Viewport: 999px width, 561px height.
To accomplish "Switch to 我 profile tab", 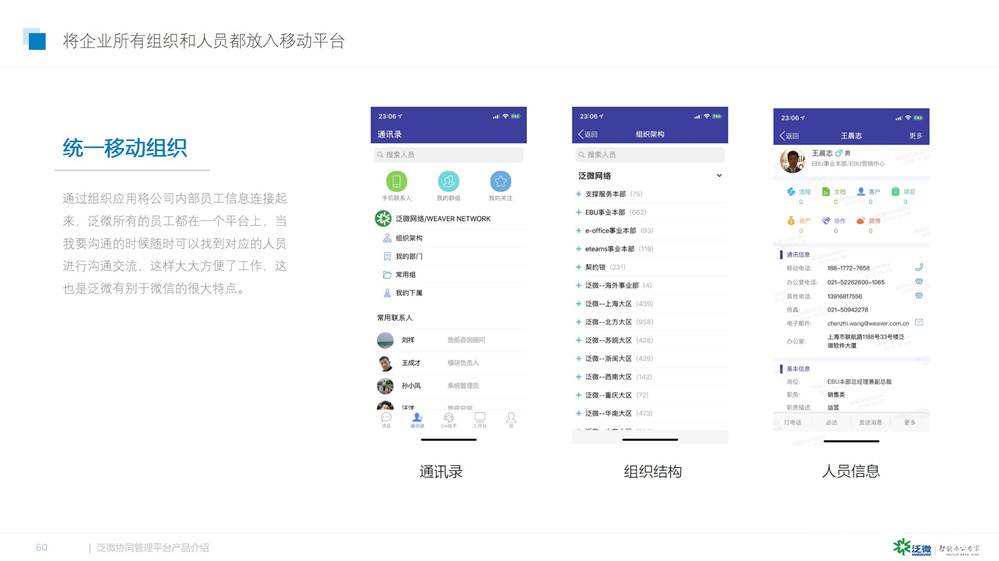I will tap(511, 420).
